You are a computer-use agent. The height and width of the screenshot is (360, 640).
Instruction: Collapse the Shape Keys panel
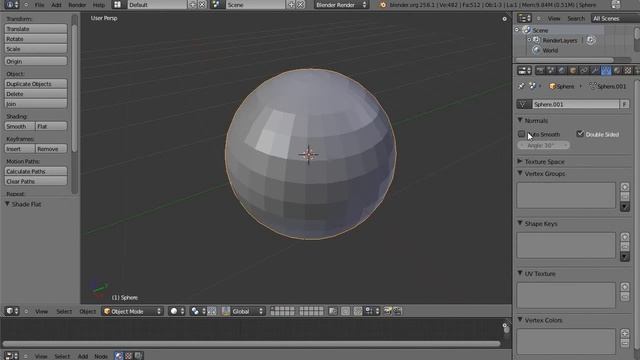520,224
